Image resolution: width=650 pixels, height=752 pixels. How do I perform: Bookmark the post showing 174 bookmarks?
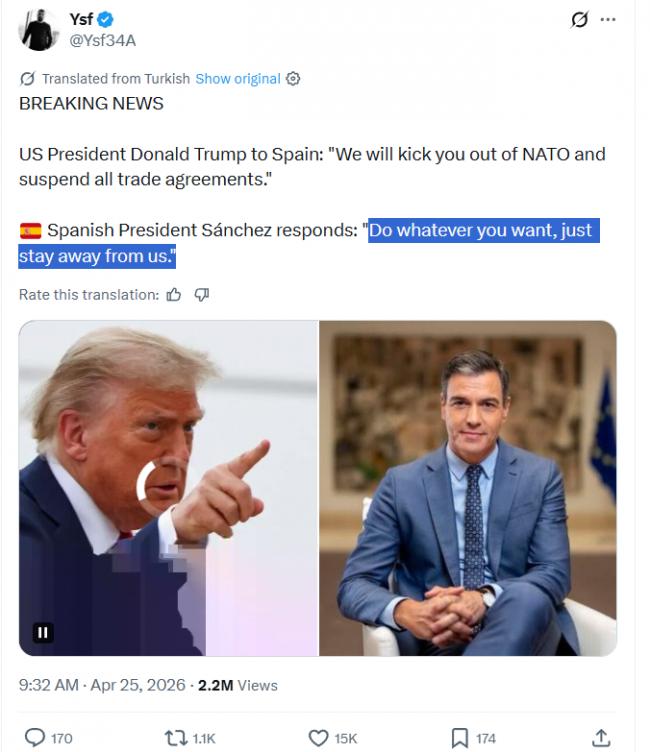pos(473,738)
